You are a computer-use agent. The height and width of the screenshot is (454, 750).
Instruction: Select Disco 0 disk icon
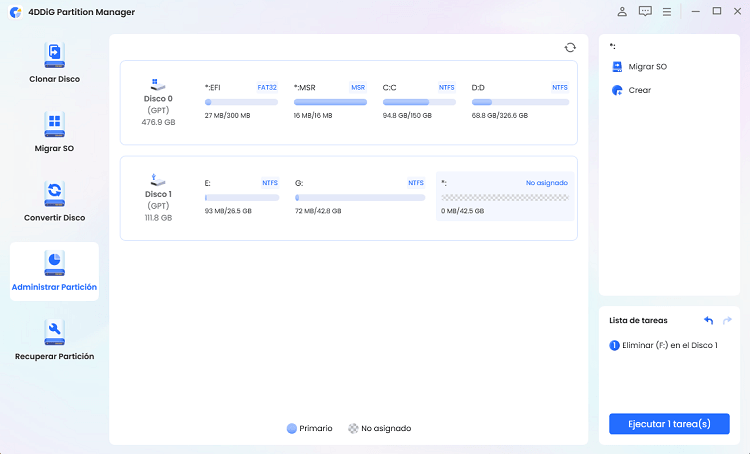(158, 86)
